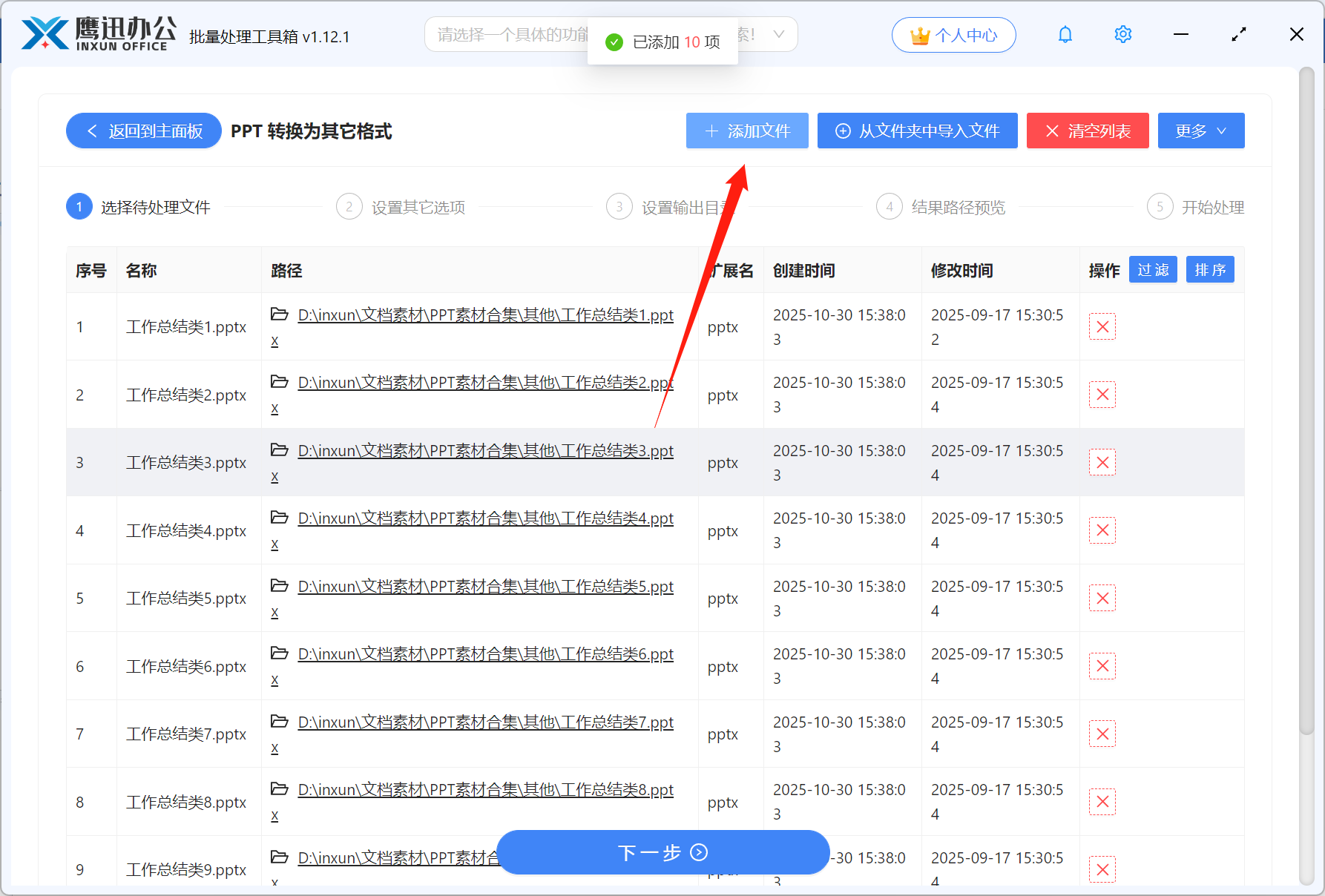Screen dimensions: 1325x896
Task: Click the 添加文件 button
Action: (746, 131)
